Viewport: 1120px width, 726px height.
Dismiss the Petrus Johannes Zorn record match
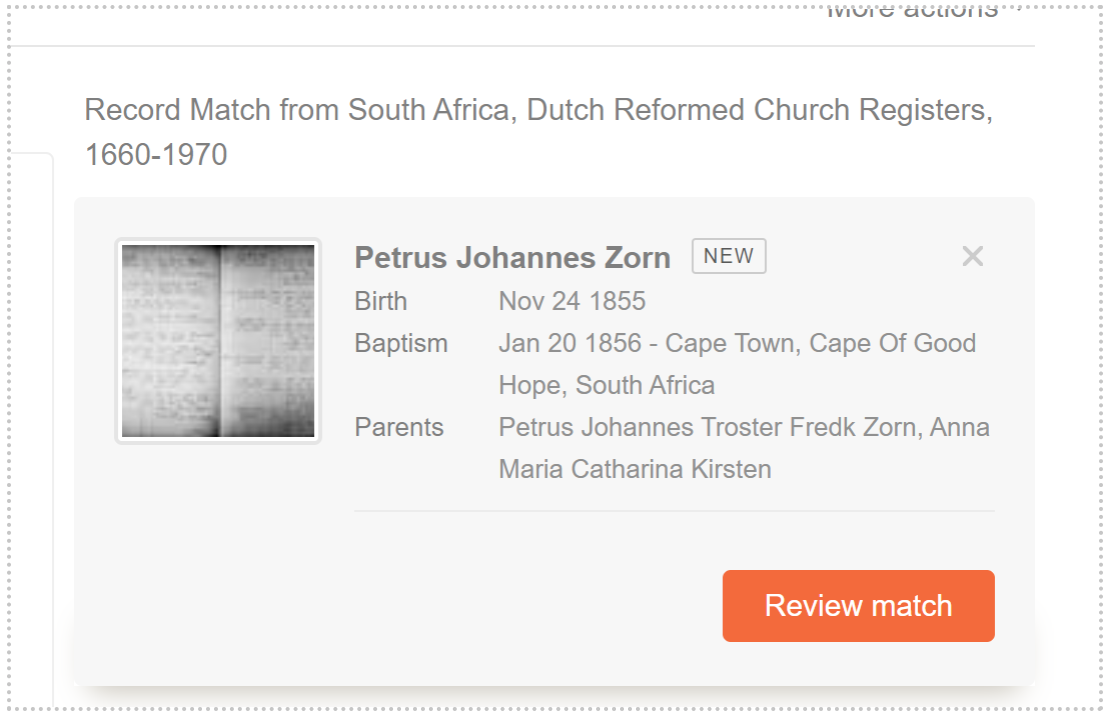pyautogui.click(x=972, y=257)
